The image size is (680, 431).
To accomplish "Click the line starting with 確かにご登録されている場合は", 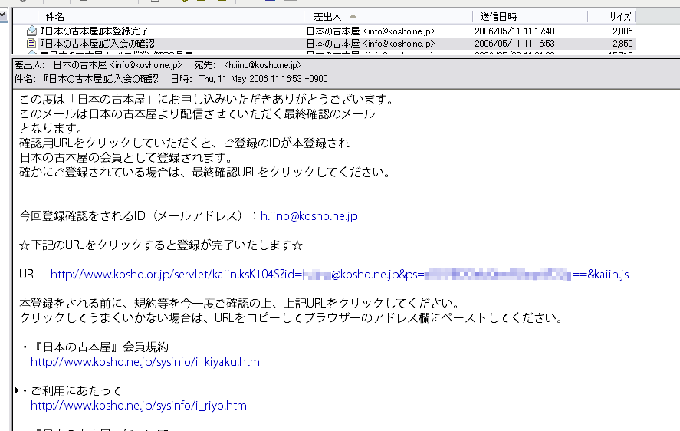I will coord(204,172).
